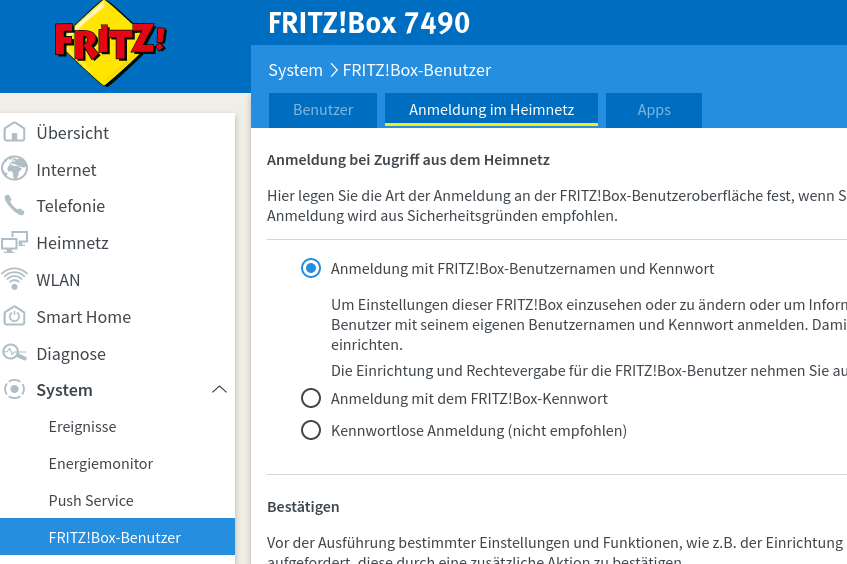
Task: Open Übersicht via the house icon
Action: click(x=14, y=132)
